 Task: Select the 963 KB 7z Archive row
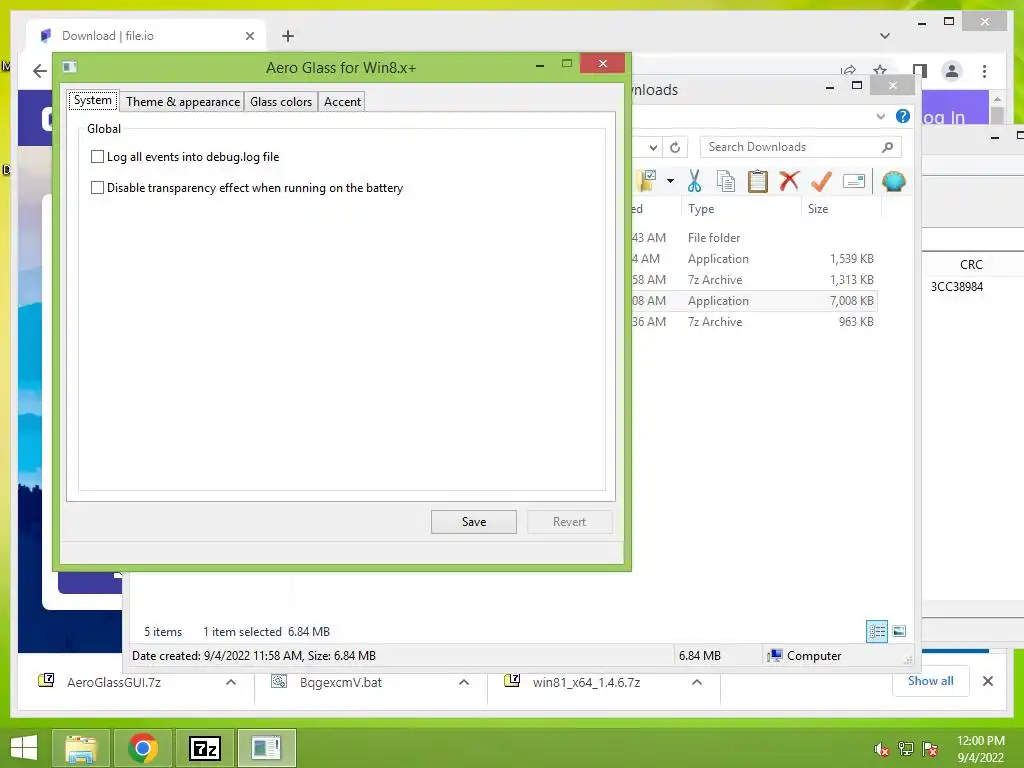[754, 321]
